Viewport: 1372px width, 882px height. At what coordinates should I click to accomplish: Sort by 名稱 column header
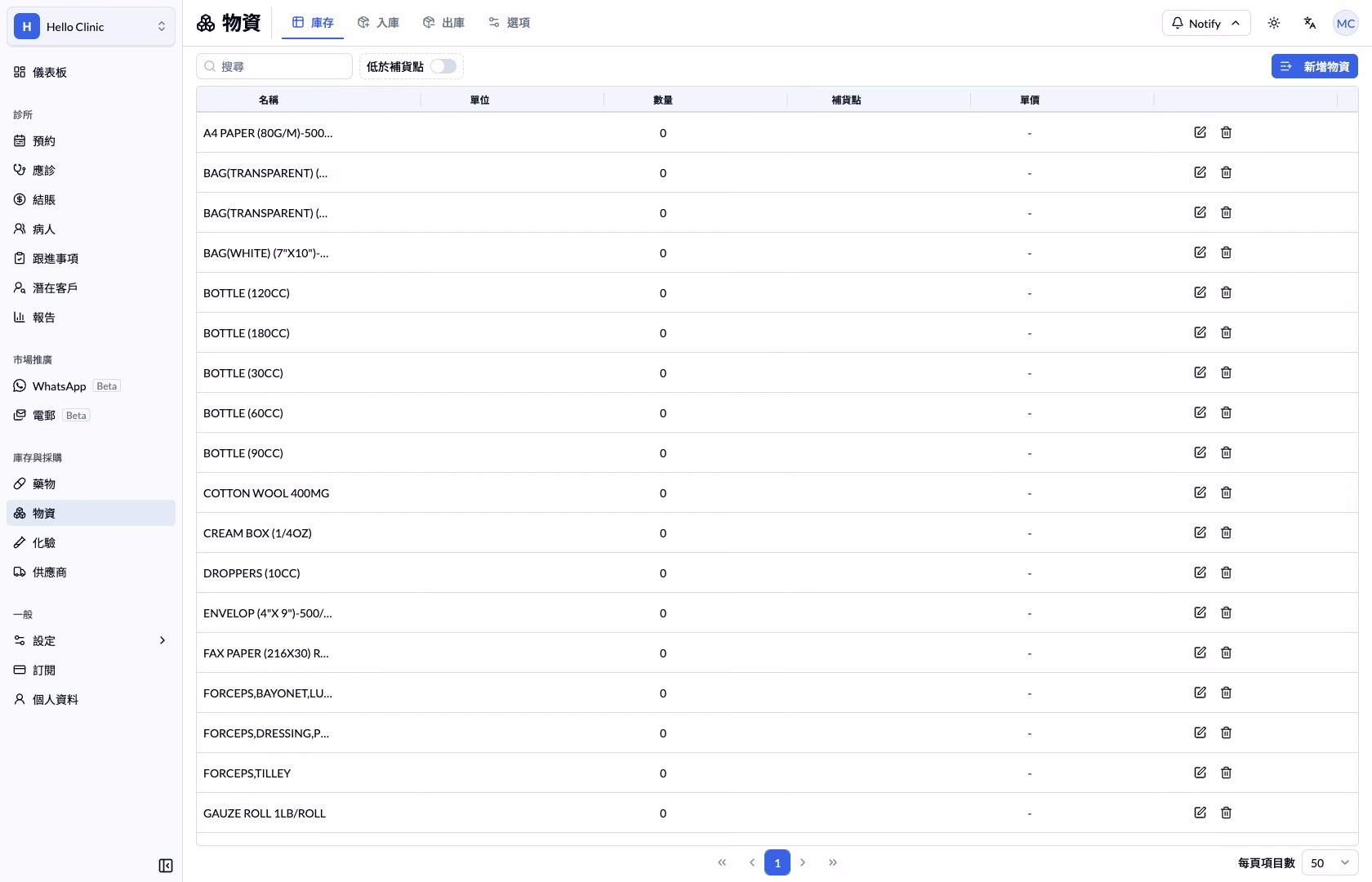tap(269, 100)
